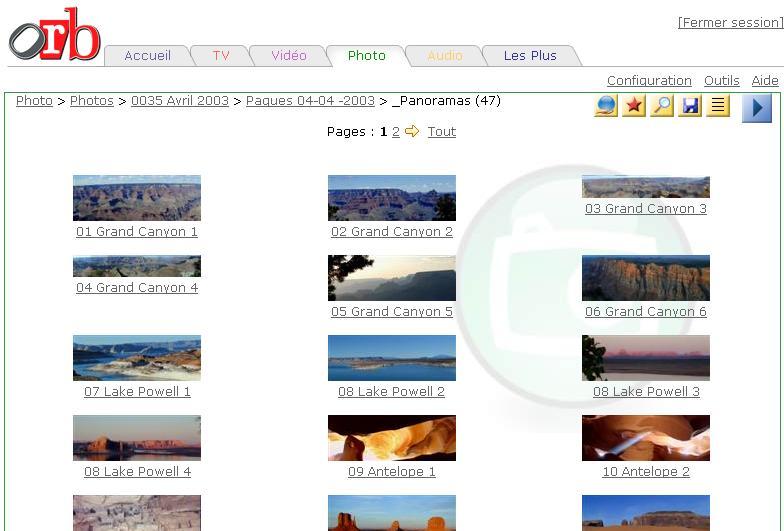Screen dimensions: 784x531
Task: Select the Photo tab
Action: coord(366,56)
